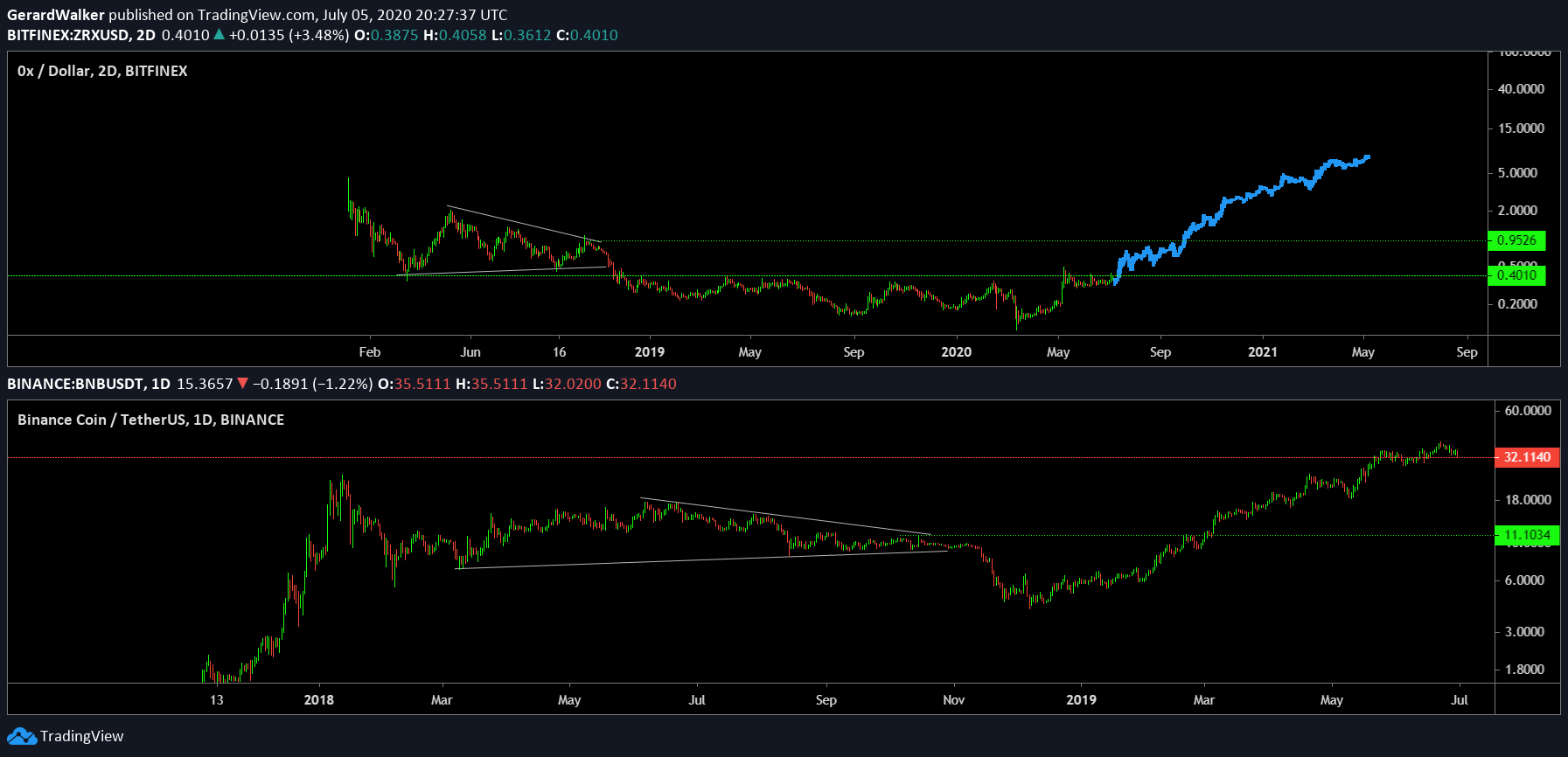Click the green 0.4010 price axis label
Screen dimensions: 1568x757
point(1516,275)
